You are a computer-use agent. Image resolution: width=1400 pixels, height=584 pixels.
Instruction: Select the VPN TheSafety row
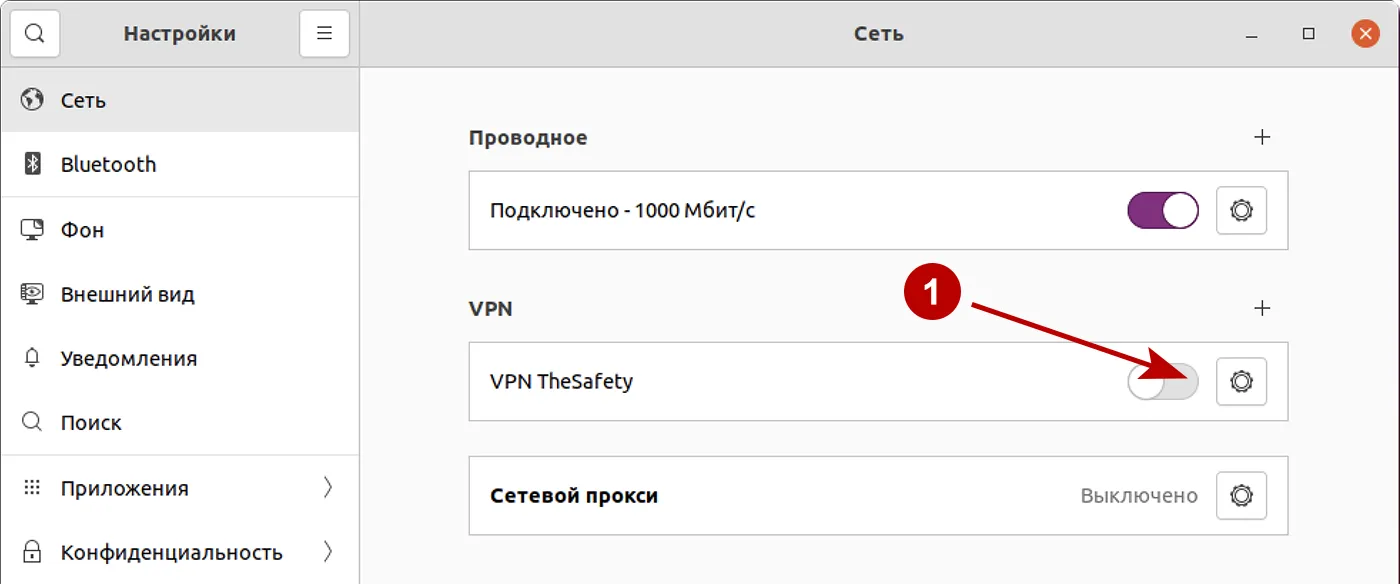coord(700,381)
